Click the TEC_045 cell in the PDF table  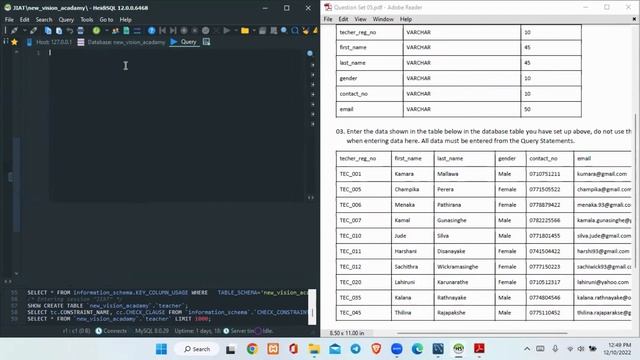point(364,313)
